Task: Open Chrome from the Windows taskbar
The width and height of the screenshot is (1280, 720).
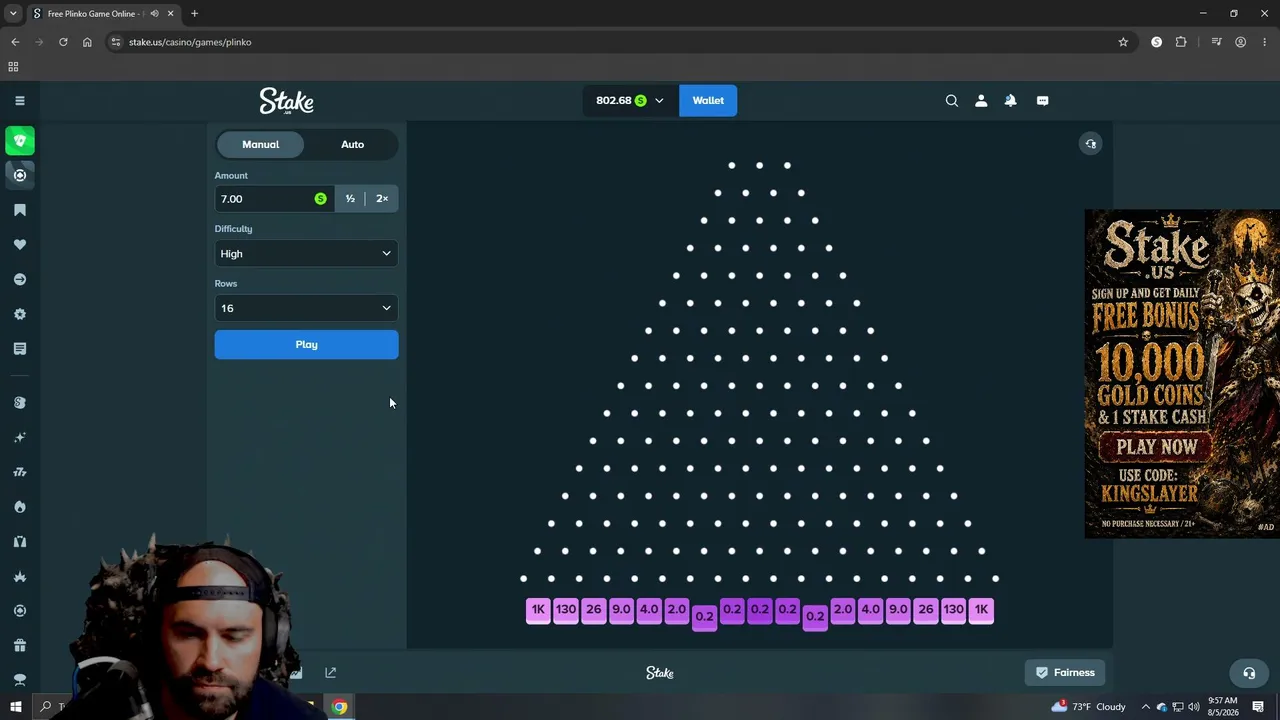Action: [x=340, y=707]
